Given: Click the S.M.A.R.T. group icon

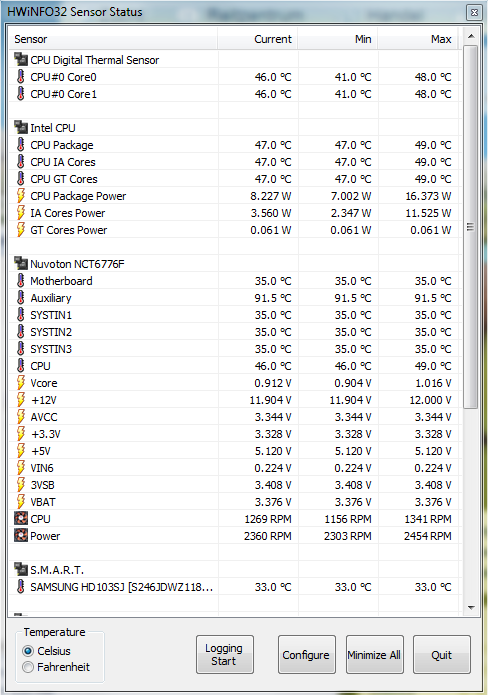Looking at the screenshot, I should 20,570.
